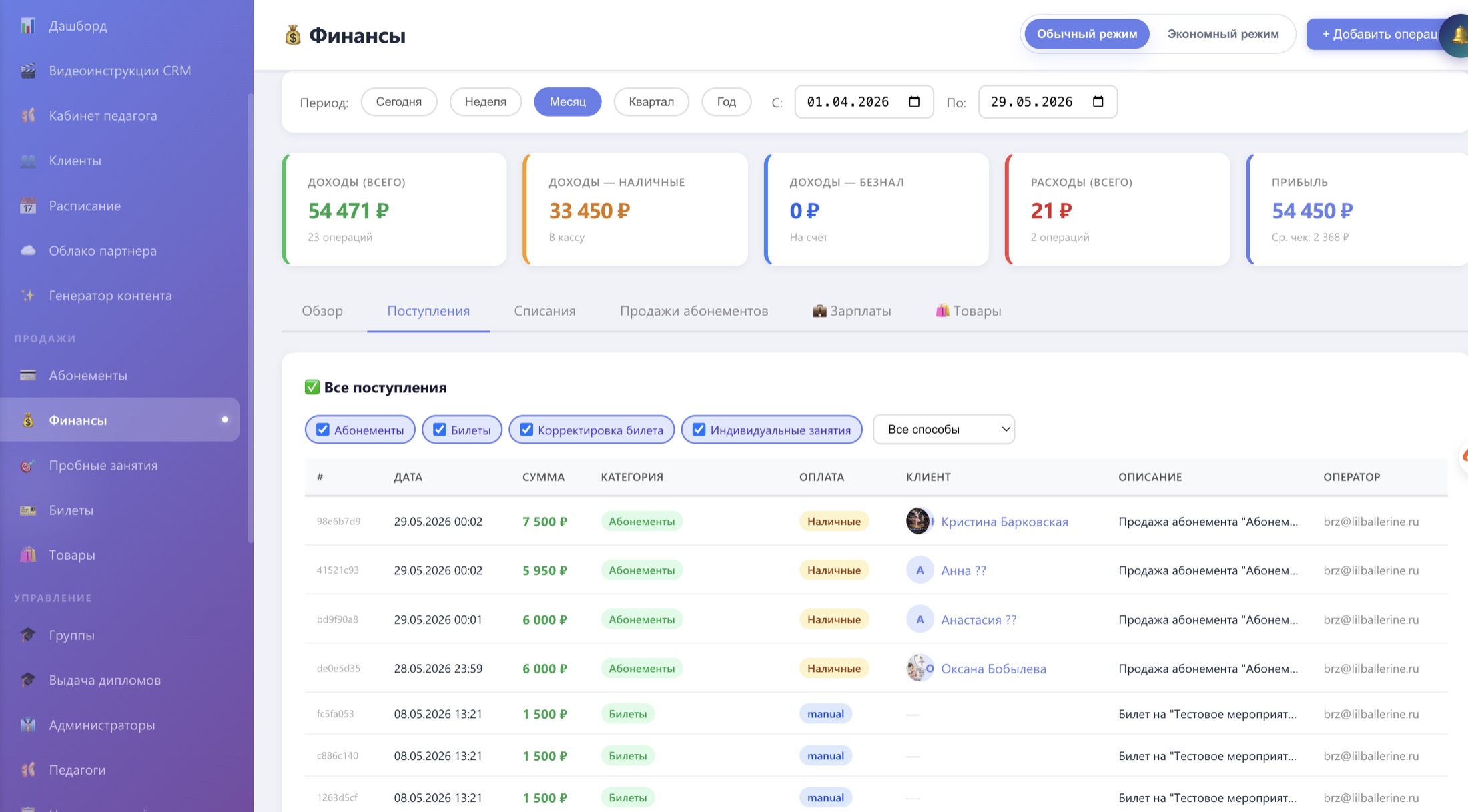Image resolution: width=1468 pixels, height=812 pixels.
Task: Uncheck the Индивидуальные занятия filter checkbox
Action: pos(699,430)
